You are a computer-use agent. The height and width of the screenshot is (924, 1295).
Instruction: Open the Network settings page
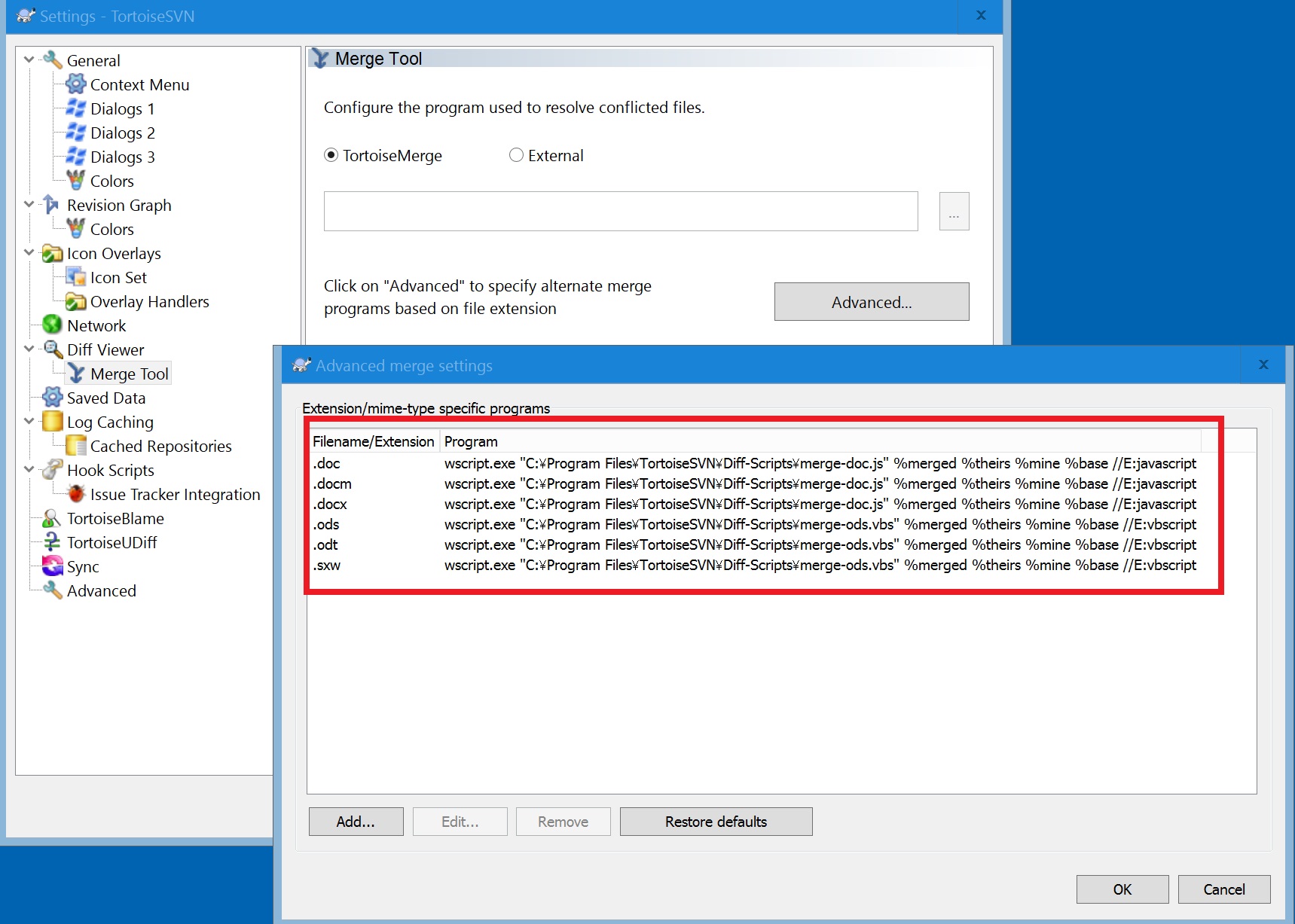[96, 325]
